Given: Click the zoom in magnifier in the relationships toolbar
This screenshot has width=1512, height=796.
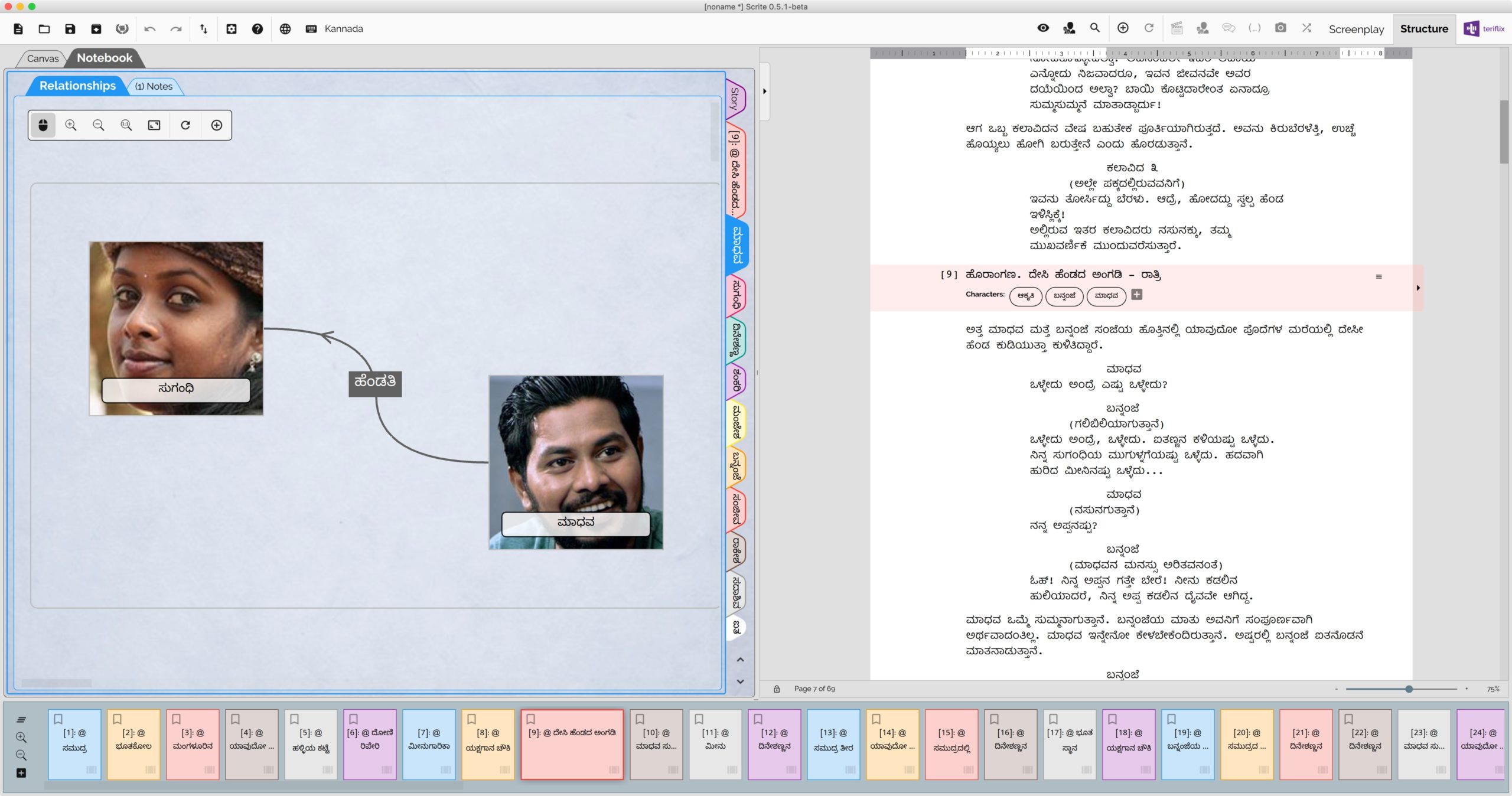Looking at the screenshot, I should click(x=71, y=125).
